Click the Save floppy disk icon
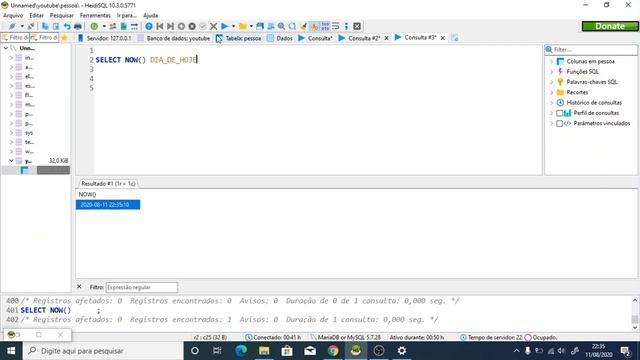The width and height of the screenshot is (640, 360). tap(260, 26)
